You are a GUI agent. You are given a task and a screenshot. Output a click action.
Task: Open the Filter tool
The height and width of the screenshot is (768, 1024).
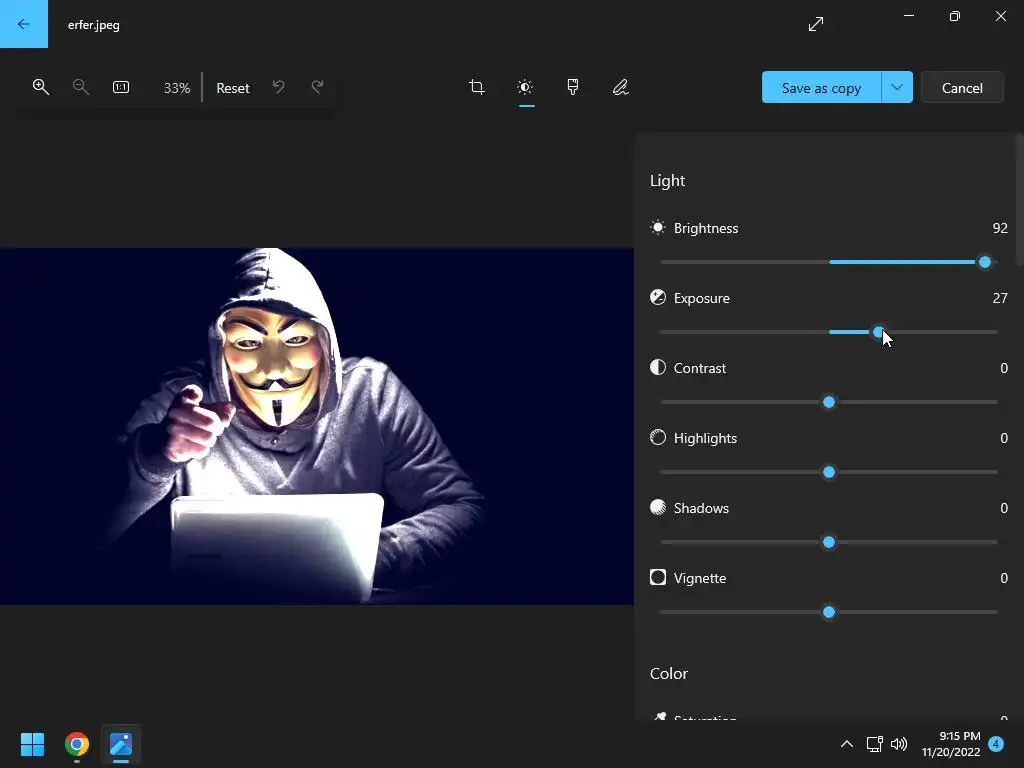573,87
